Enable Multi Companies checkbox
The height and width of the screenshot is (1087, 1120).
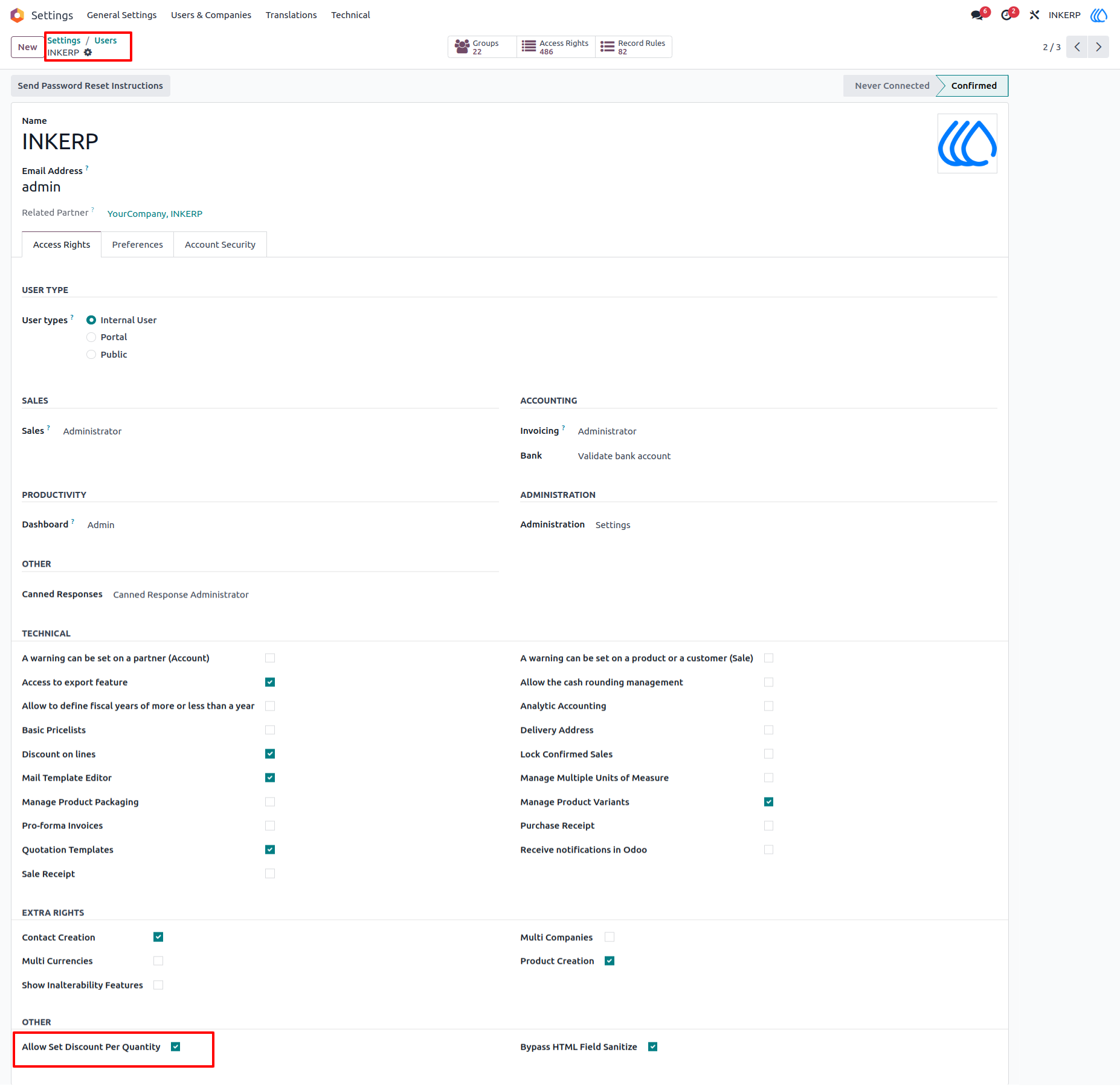click(610, 937)
